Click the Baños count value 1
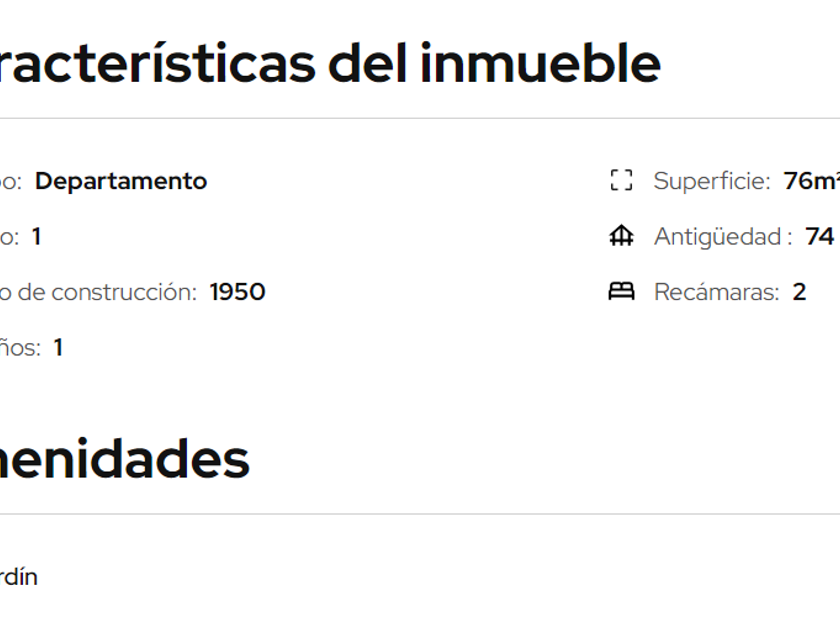 58,348
